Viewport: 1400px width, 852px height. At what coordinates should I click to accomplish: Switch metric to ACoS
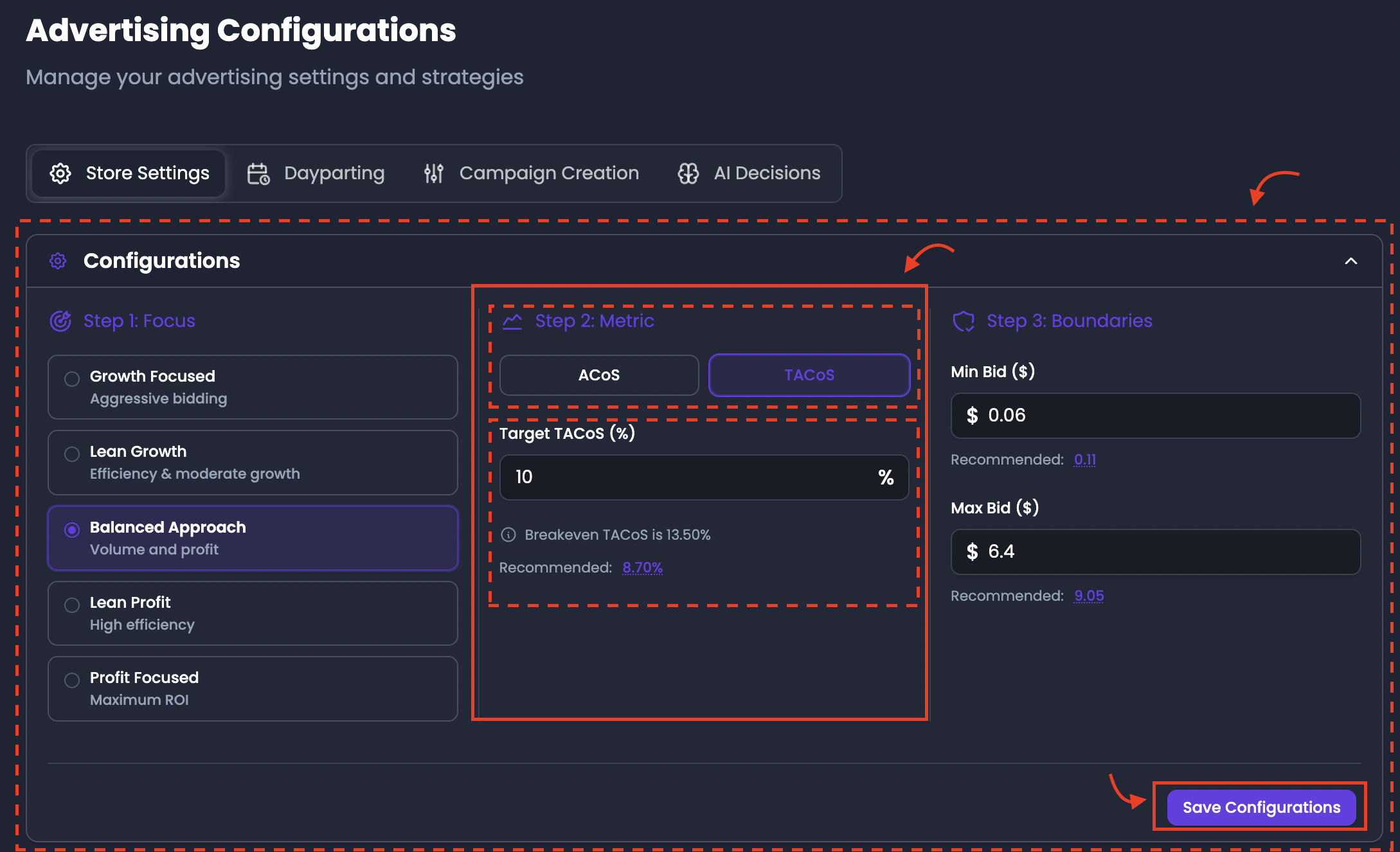pyautogui.click(x=599, y=375)
